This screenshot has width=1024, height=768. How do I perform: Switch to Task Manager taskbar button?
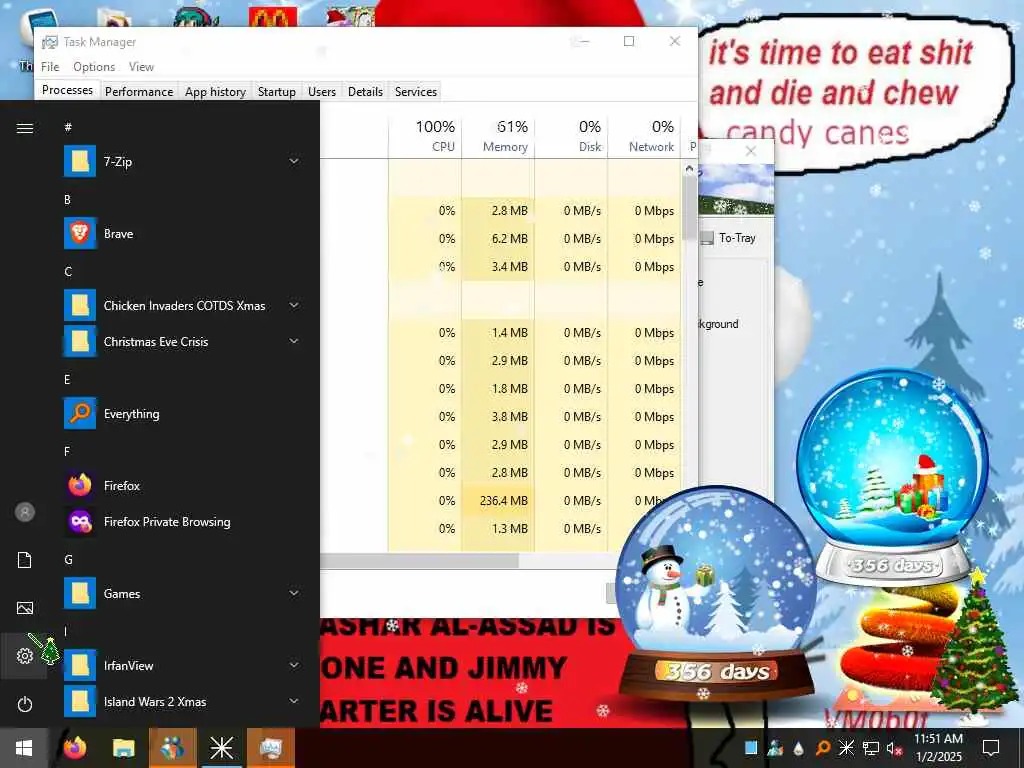coord(270,748)
